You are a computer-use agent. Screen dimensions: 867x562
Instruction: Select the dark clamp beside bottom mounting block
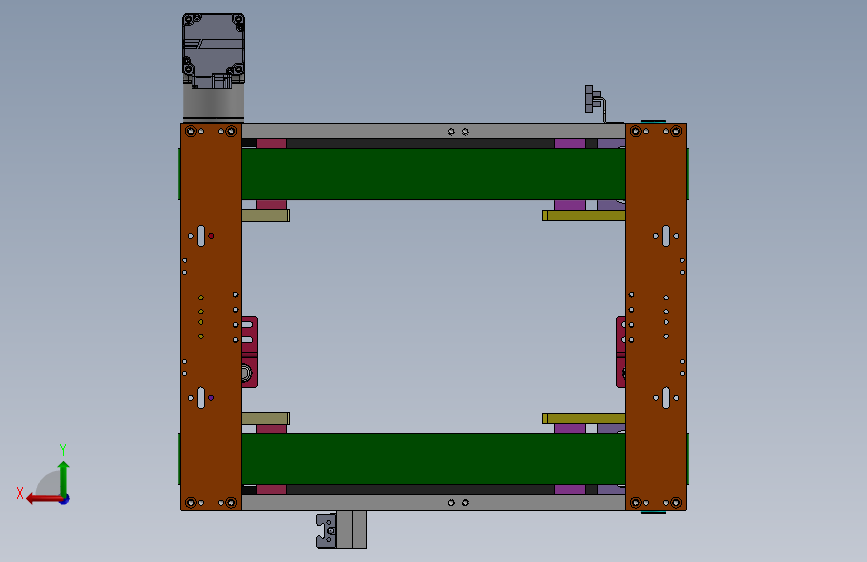click(326, 531)
